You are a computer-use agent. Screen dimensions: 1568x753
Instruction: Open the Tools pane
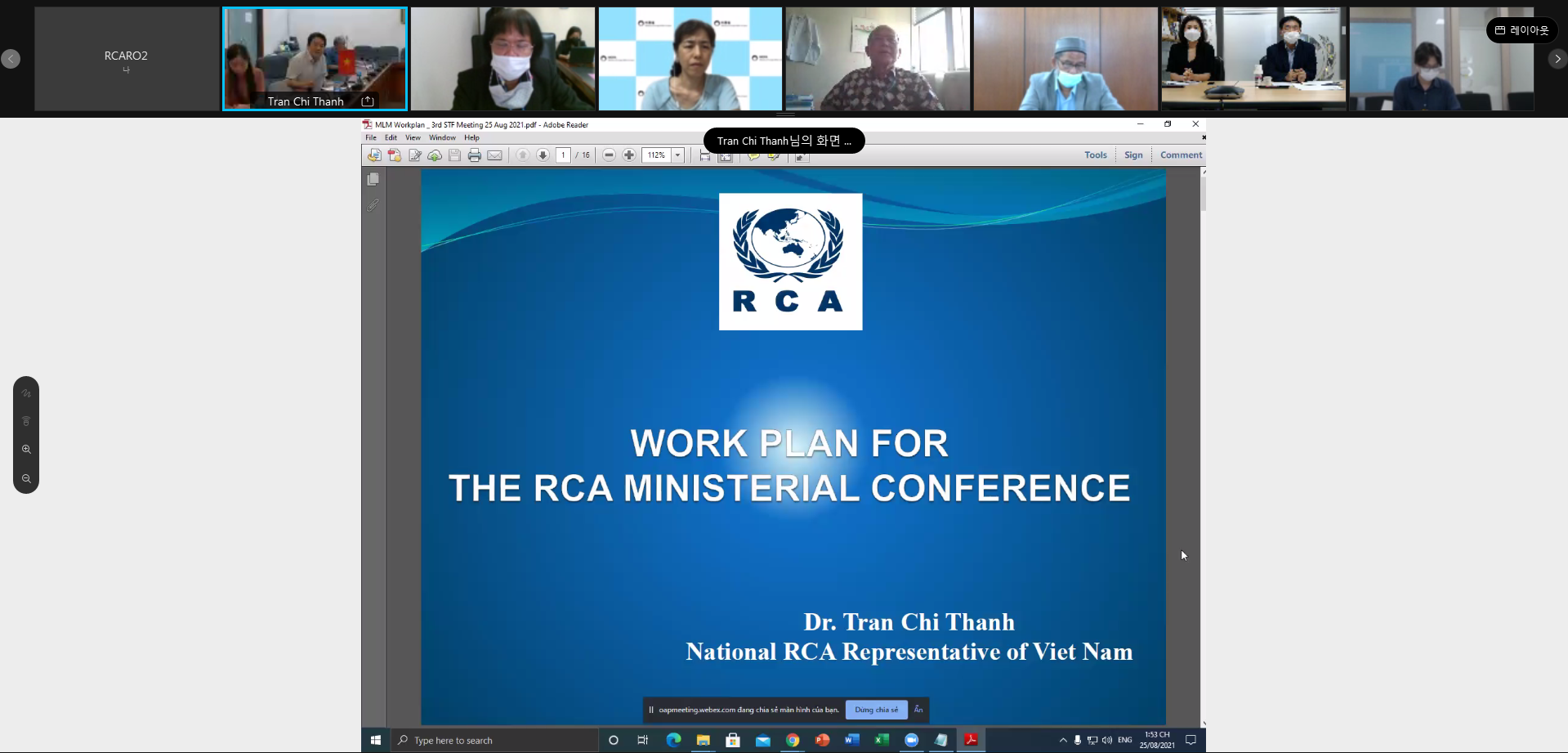(1096, 155)
